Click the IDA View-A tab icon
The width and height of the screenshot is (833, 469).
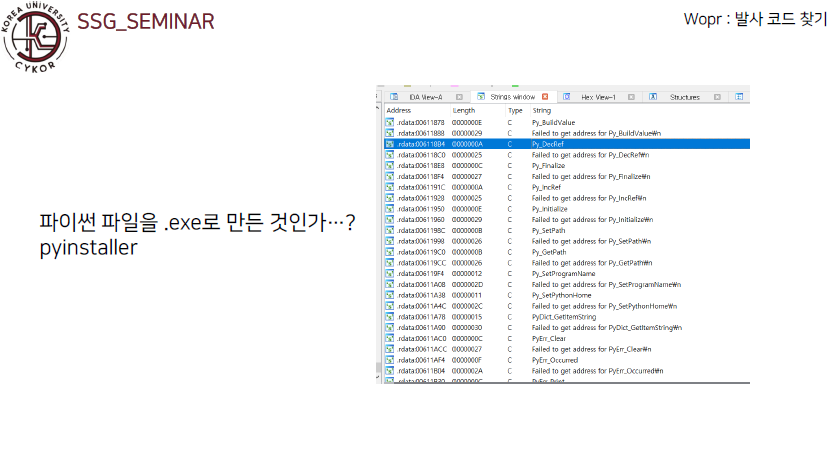(x=394, y=97)
